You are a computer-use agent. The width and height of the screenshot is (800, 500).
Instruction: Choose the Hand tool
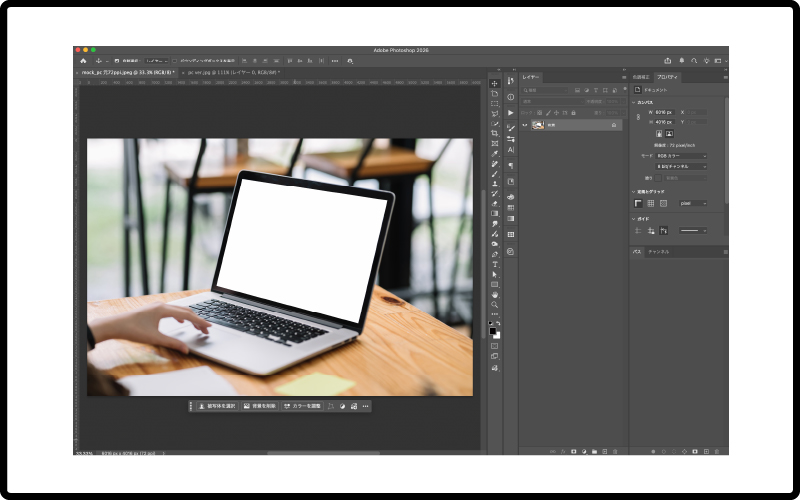495,294
